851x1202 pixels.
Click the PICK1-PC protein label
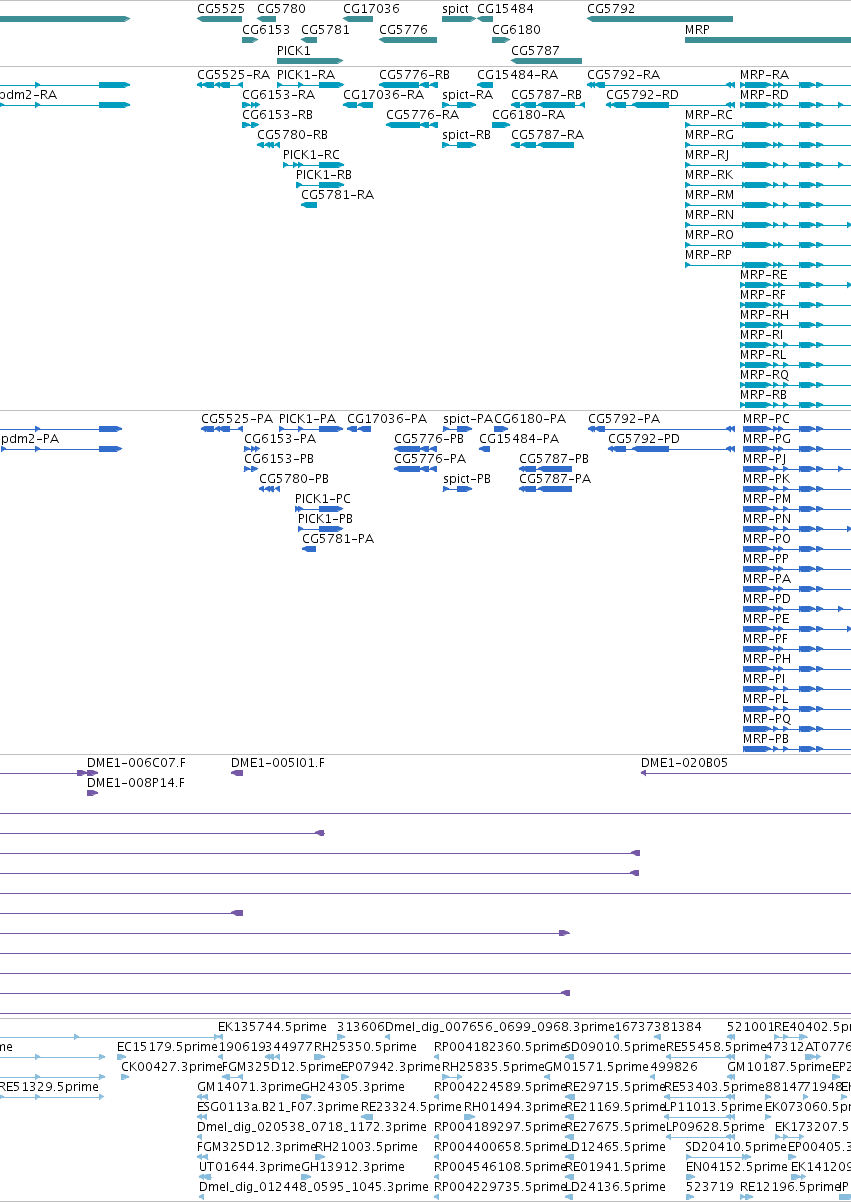[323, 499]
